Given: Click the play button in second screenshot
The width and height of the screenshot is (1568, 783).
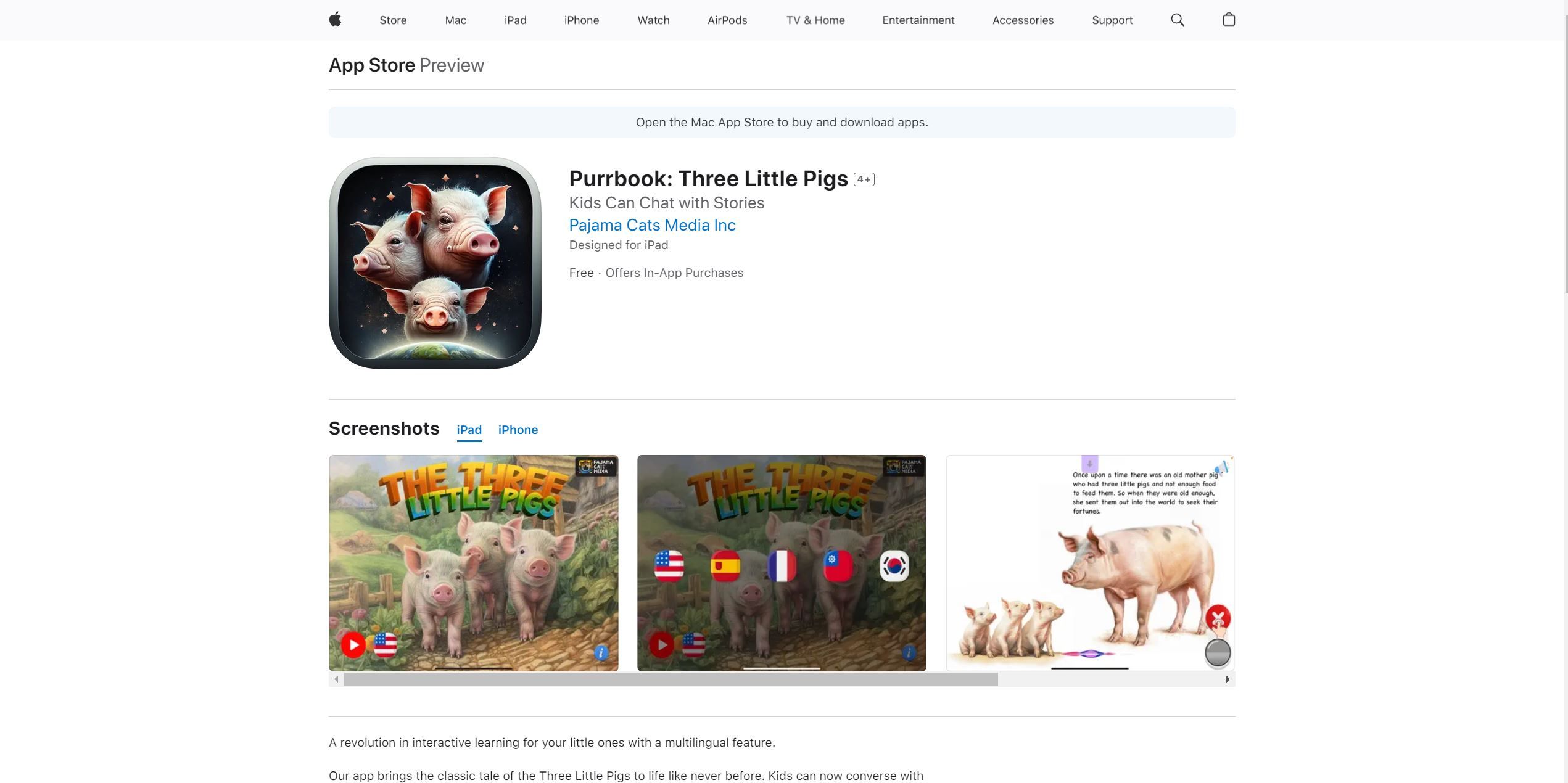Looking at the screenshot, I should (662, 645).
